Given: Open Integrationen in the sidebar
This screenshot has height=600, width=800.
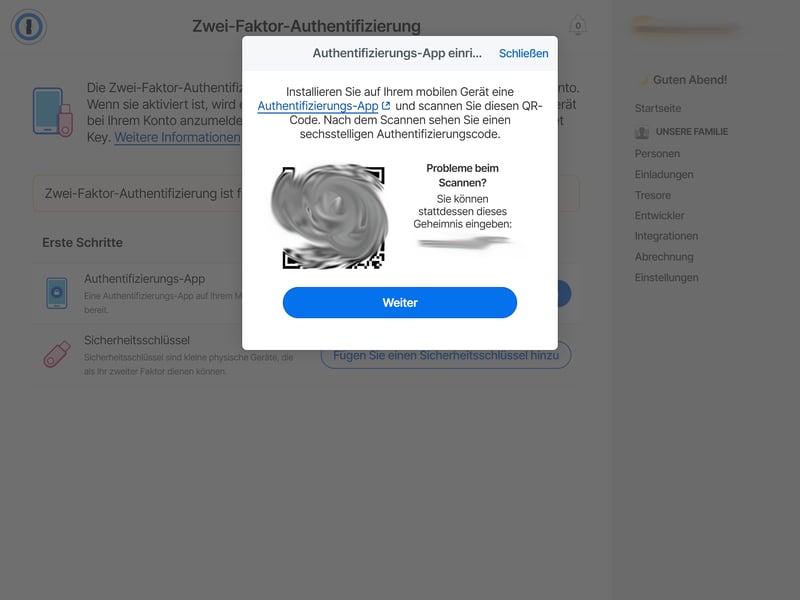Looking at the screenshot, I should (x=666, y=236).
